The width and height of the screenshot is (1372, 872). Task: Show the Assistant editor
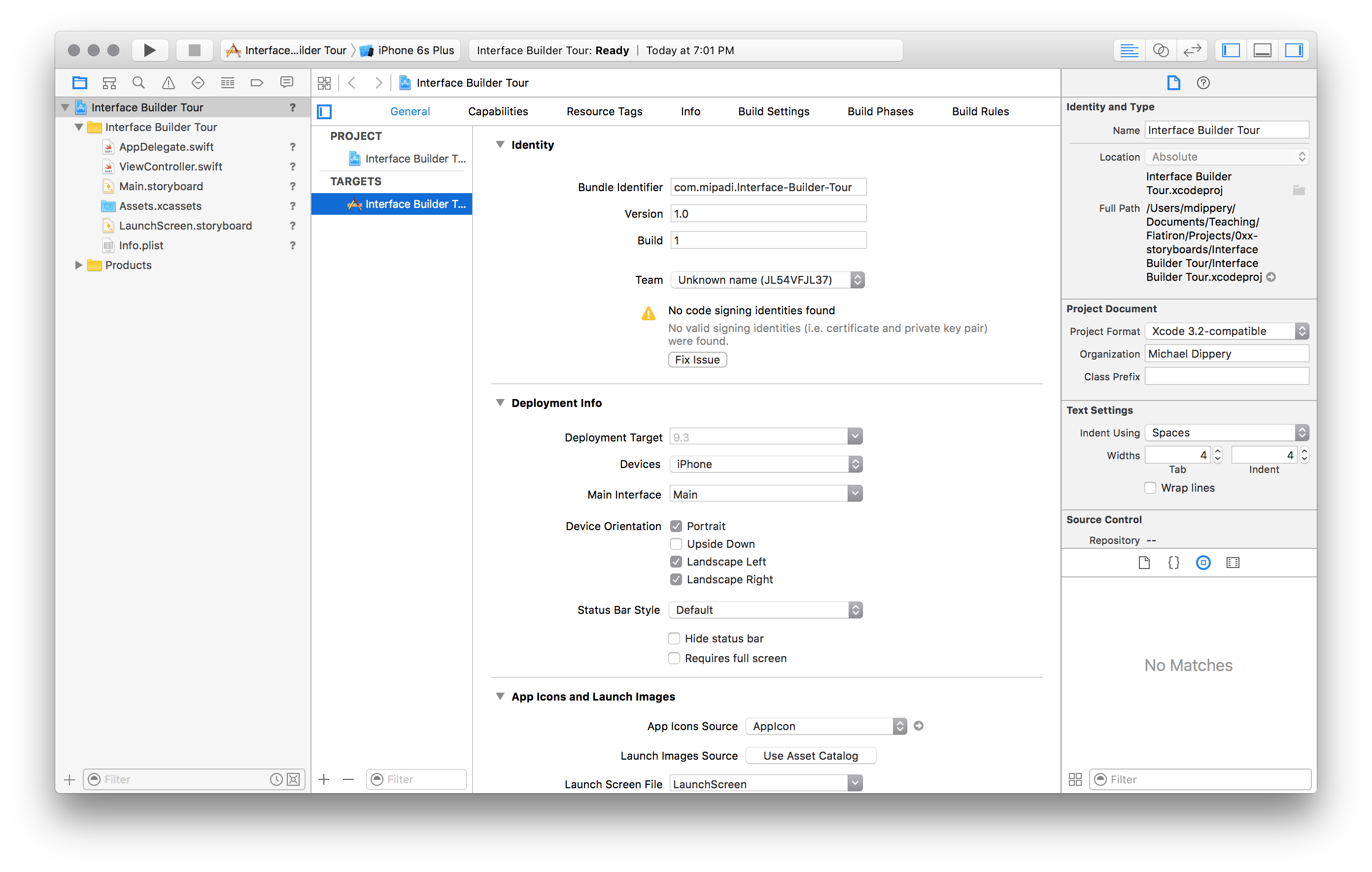(1161, 50)
